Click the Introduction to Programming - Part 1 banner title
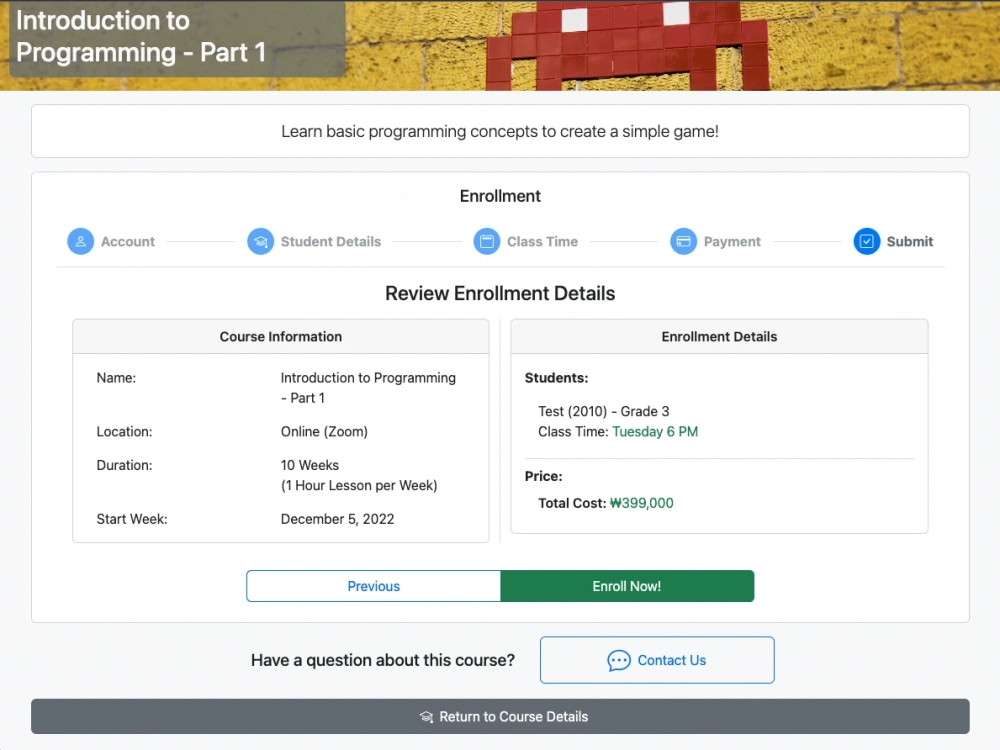Viewport: 1000px width, 750px height. (x=141, y=36)
